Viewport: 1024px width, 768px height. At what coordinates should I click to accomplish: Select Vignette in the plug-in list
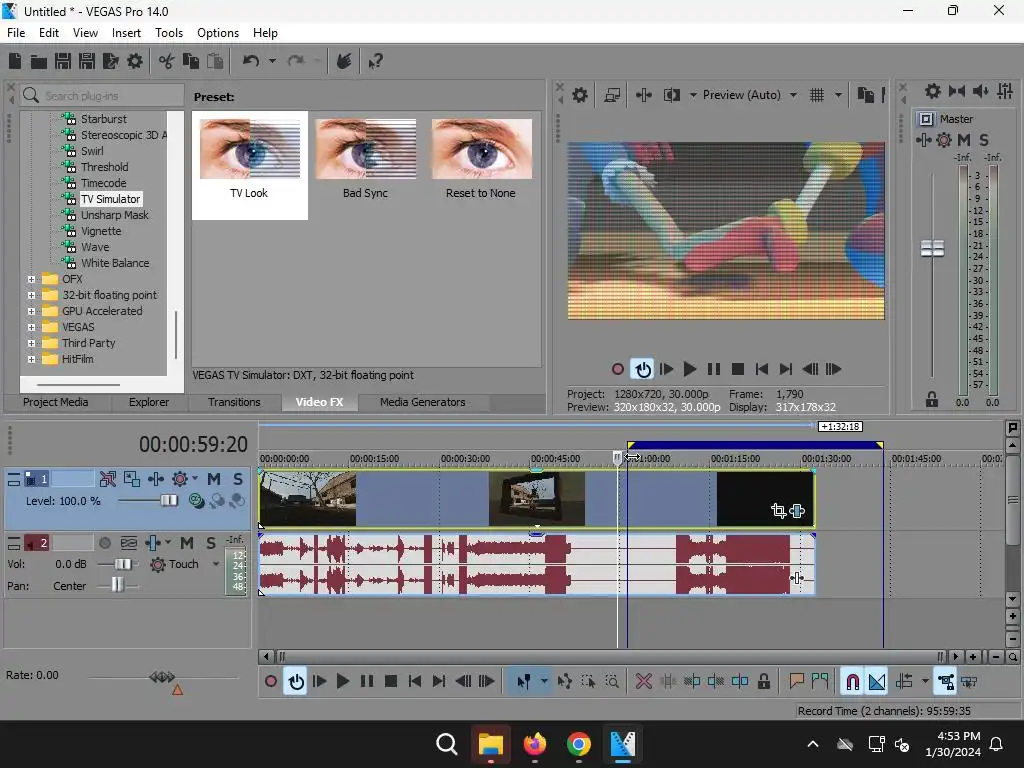101,231
